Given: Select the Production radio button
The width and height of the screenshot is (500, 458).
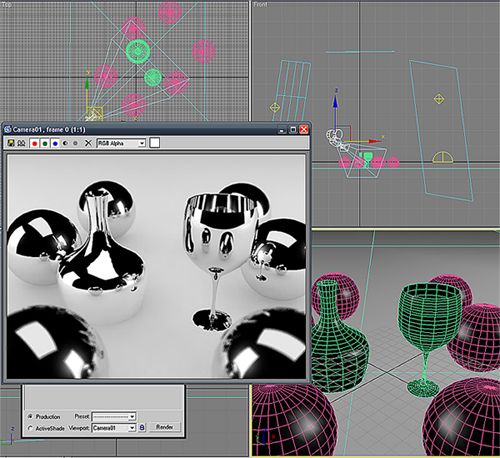Looking at the screenshot, I should tap(30, 416).
